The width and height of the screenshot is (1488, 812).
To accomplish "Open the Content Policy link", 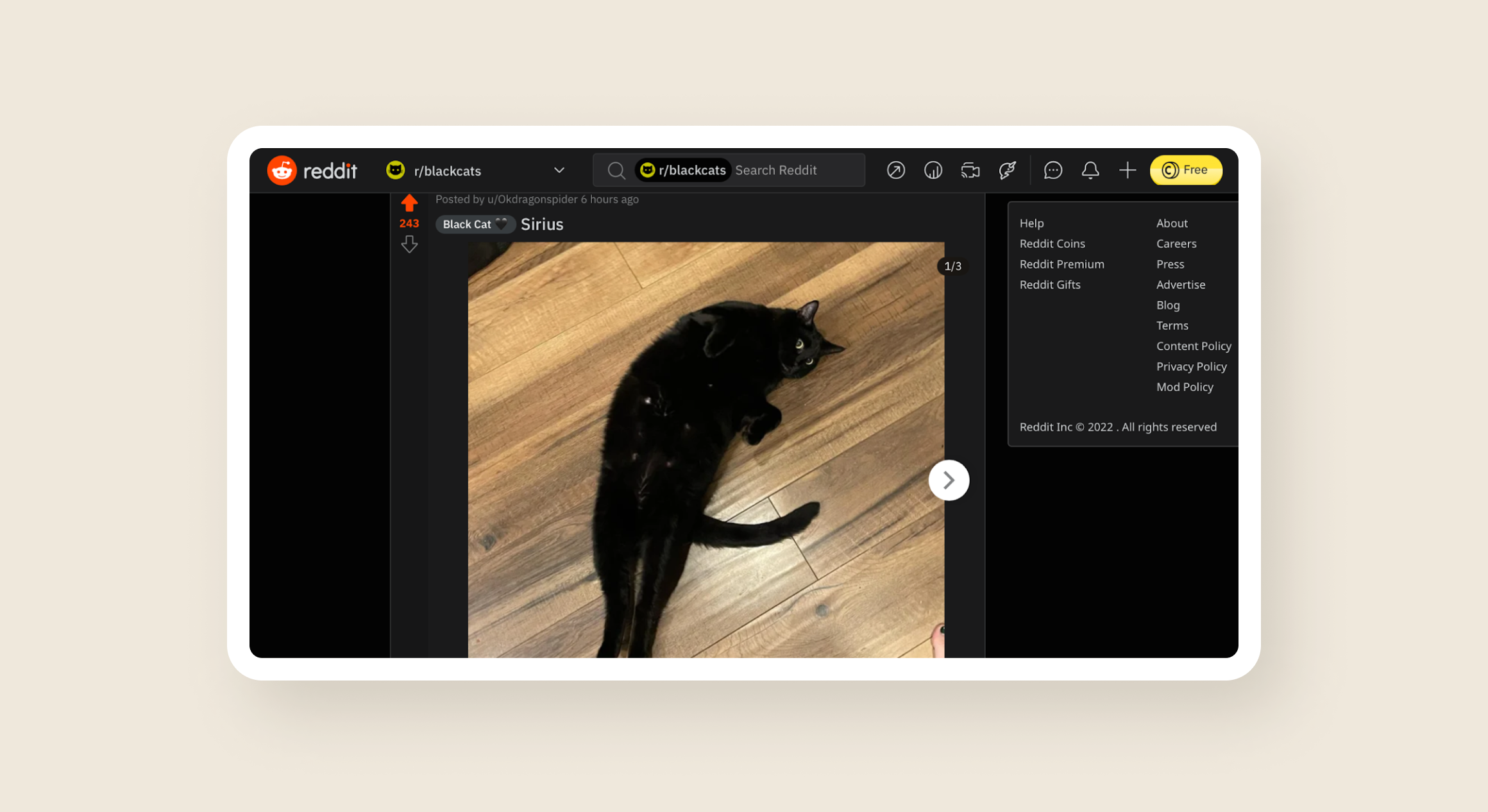I will click(1193, 346).
